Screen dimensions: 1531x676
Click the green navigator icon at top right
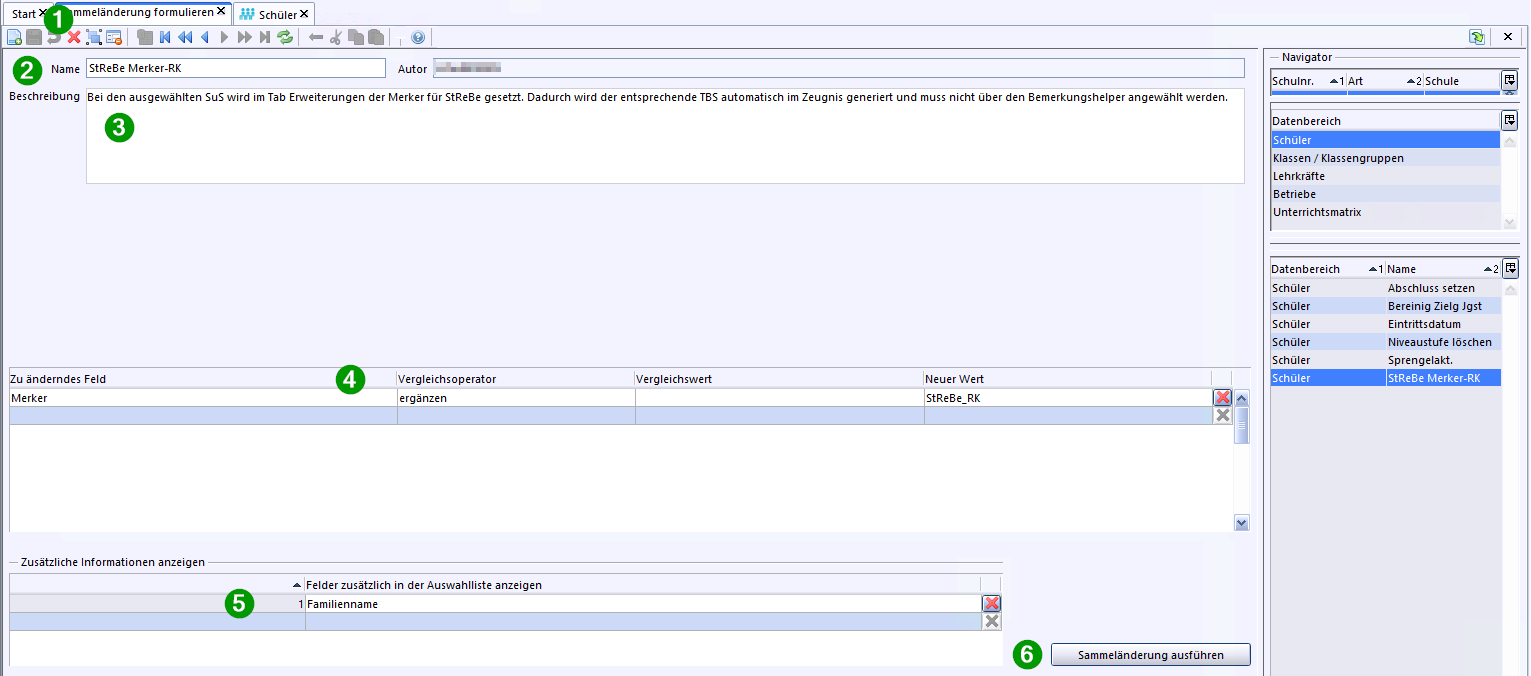(1477, 37)
